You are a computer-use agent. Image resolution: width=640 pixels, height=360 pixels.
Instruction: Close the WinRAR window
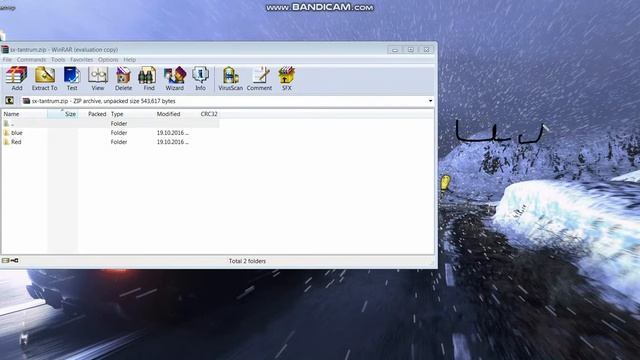[427, 50]
